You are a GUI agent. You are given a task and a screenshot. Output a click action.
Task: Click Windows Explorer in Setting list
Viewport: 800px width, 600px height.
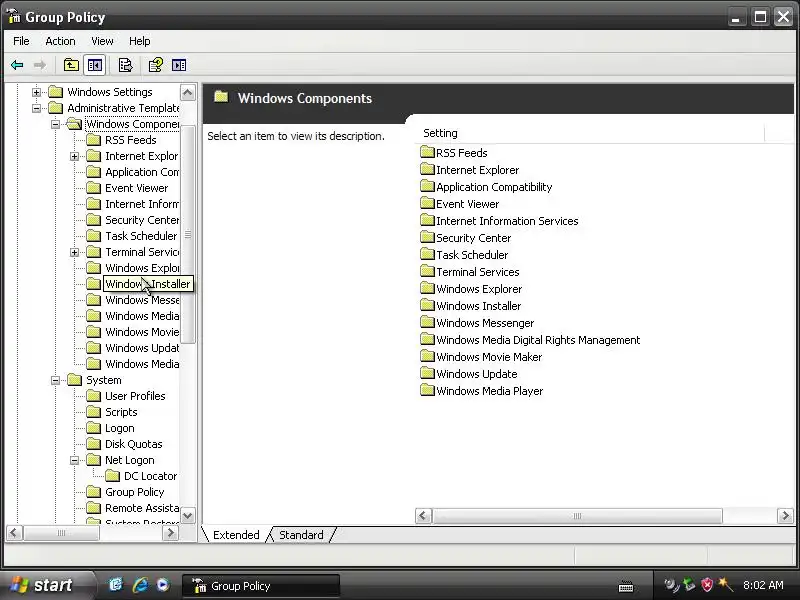[x=479, y=289]
